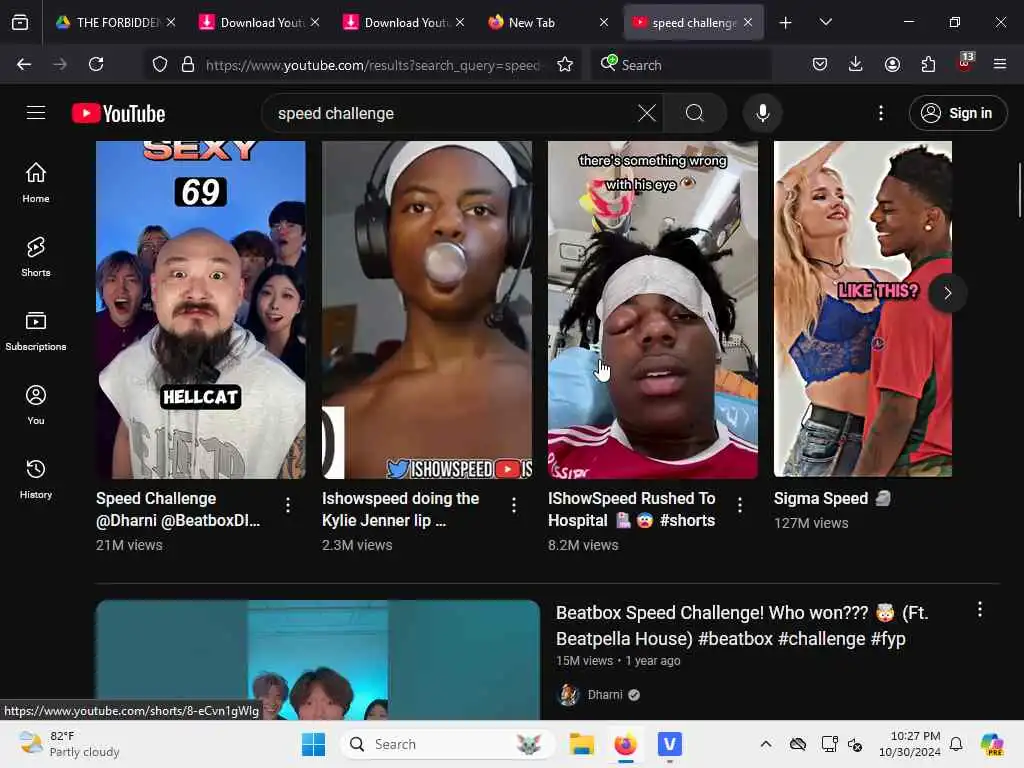Open a new browser tab
The image size is (1024, 768).
coord(785,22)
